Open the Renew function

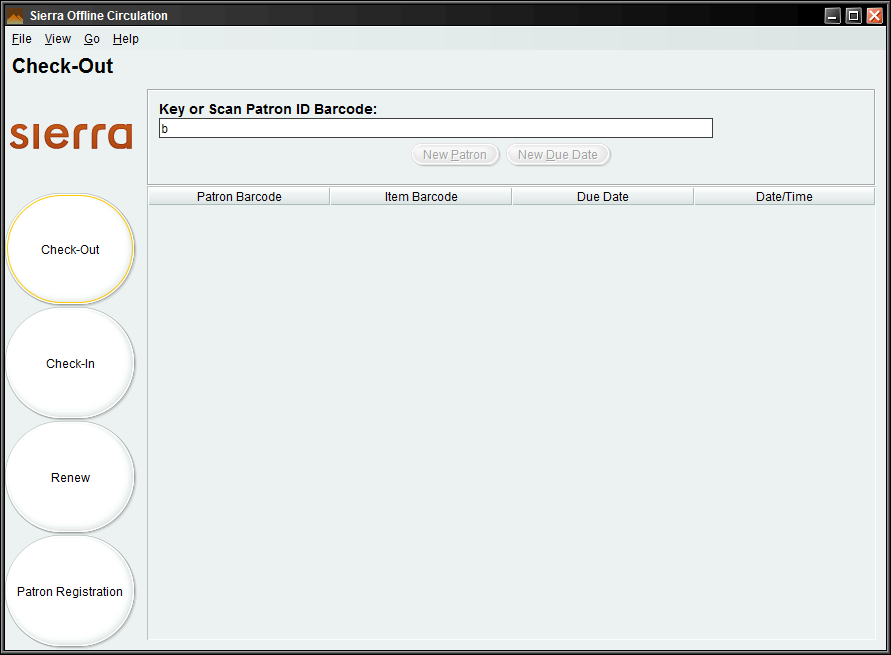tap(70, 477)
